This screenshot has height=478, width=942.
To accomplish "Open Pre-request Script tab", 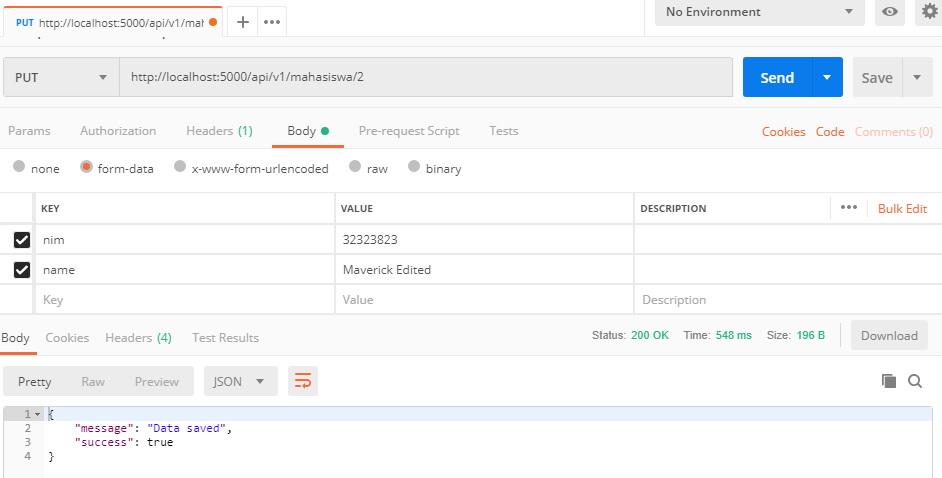I will (409, 131).
